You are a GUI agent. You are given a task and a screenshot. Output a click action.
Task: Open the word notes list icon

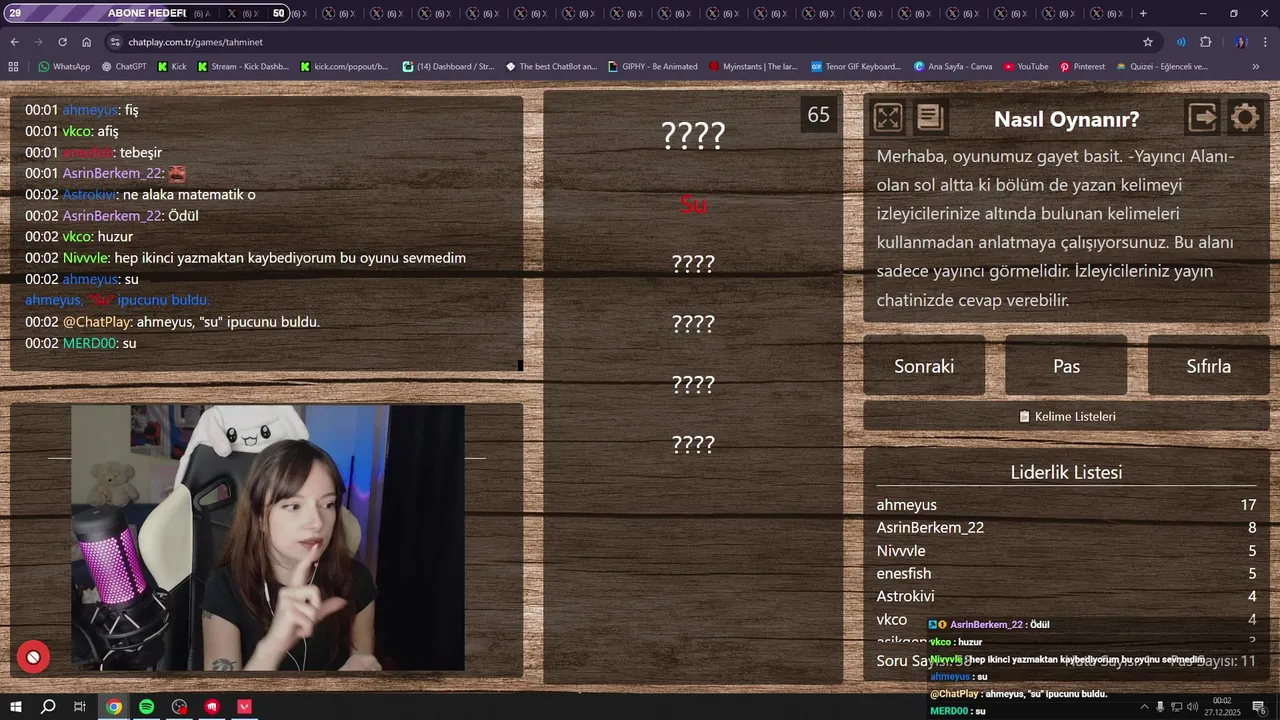point(930,118)
